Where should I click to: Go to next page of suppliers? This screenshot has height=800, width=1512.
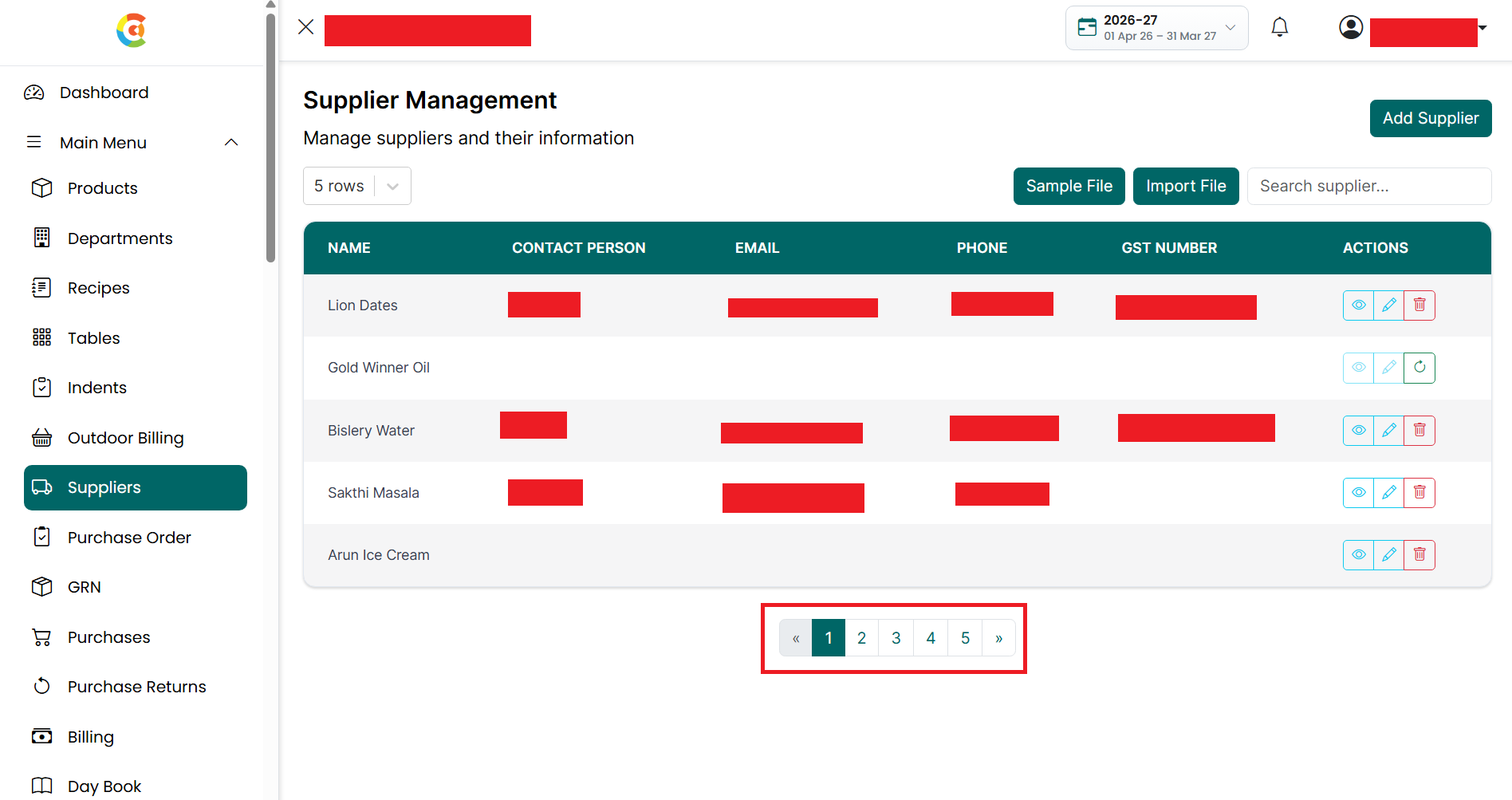click(999, 638)
